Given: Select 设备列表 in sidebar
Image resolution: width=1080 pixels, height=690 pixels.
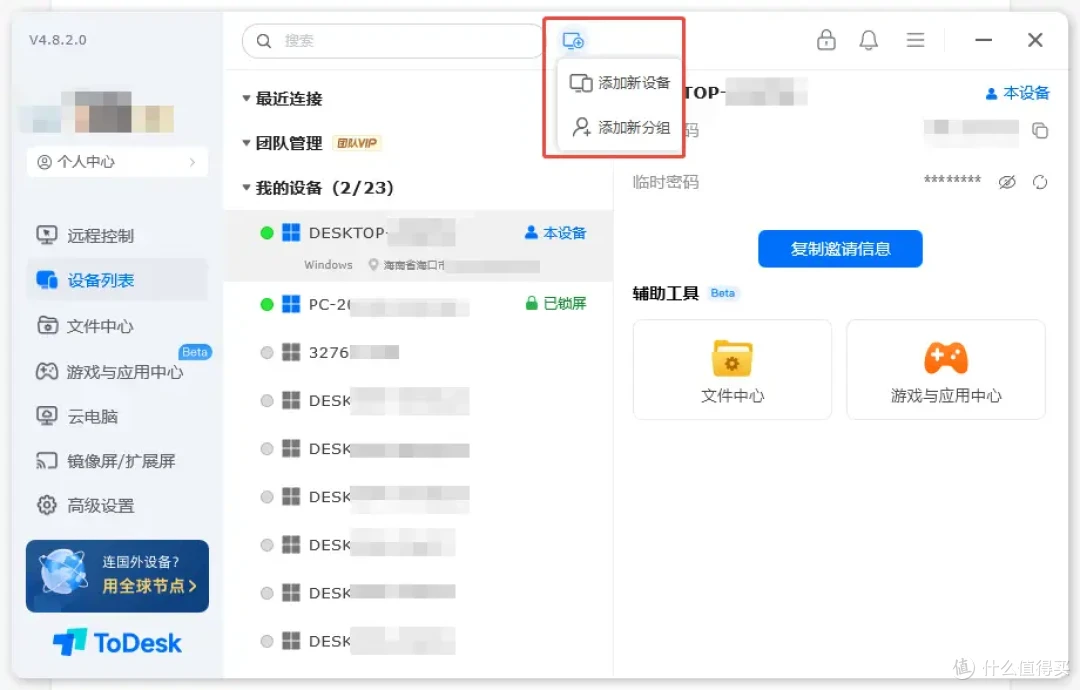Looking at the screenshot, I should tap(117, 280).
